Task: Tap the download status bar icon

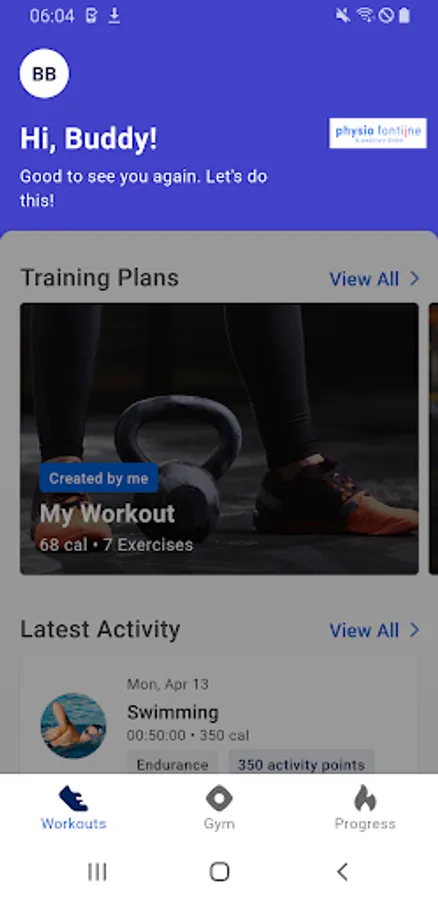Action: [114, 16]
